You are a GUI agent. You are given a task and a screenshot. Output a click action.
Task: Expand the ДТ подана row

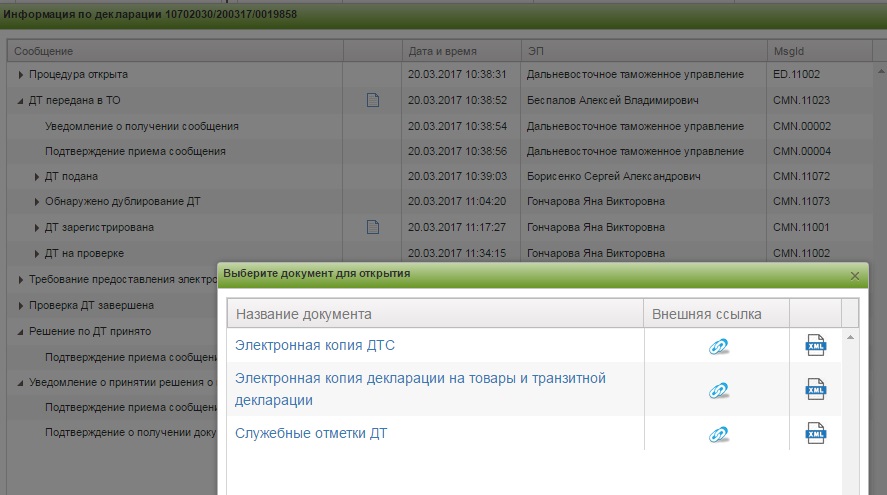pos(38,177)
